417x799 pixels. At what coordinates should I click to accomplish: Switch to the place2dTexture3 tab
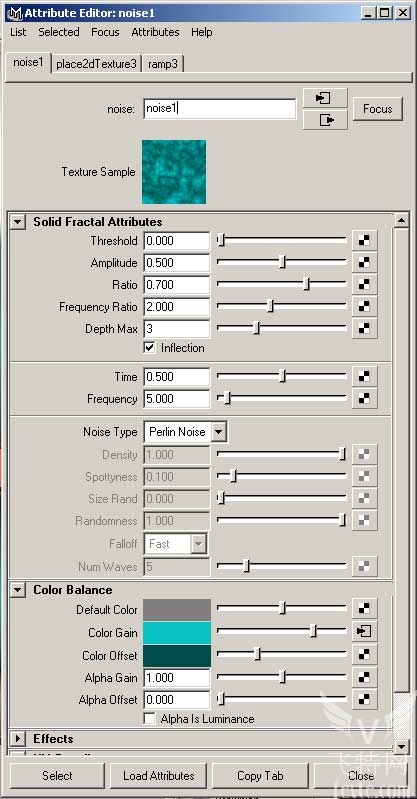tap(96, 64)
